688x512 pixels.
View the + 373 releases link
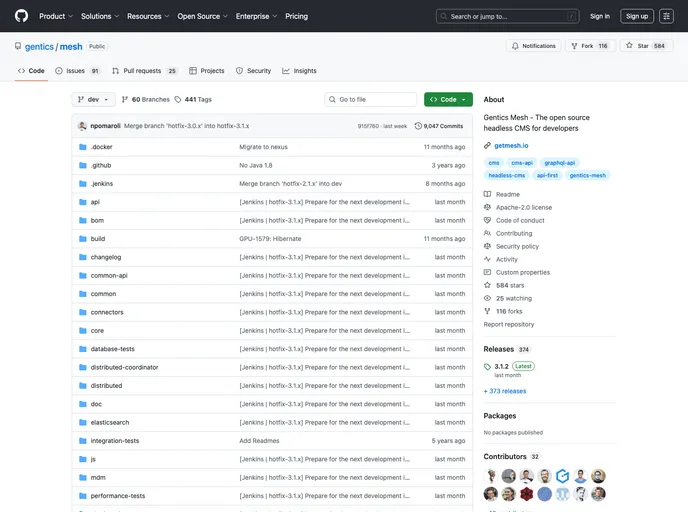[x=505, y=391]
